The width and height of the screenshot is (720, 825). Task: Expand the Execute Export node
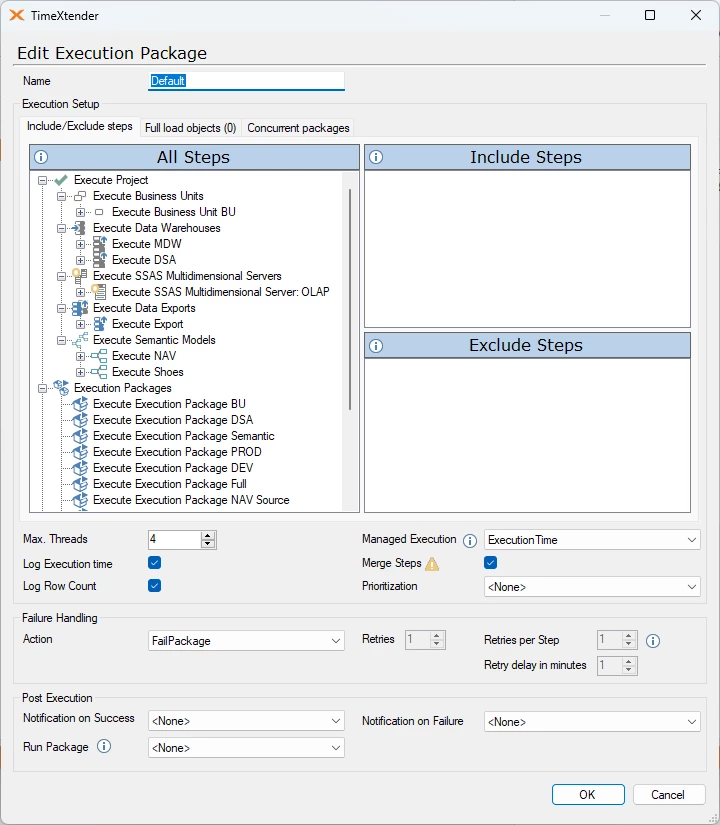(x=80, y=325)
